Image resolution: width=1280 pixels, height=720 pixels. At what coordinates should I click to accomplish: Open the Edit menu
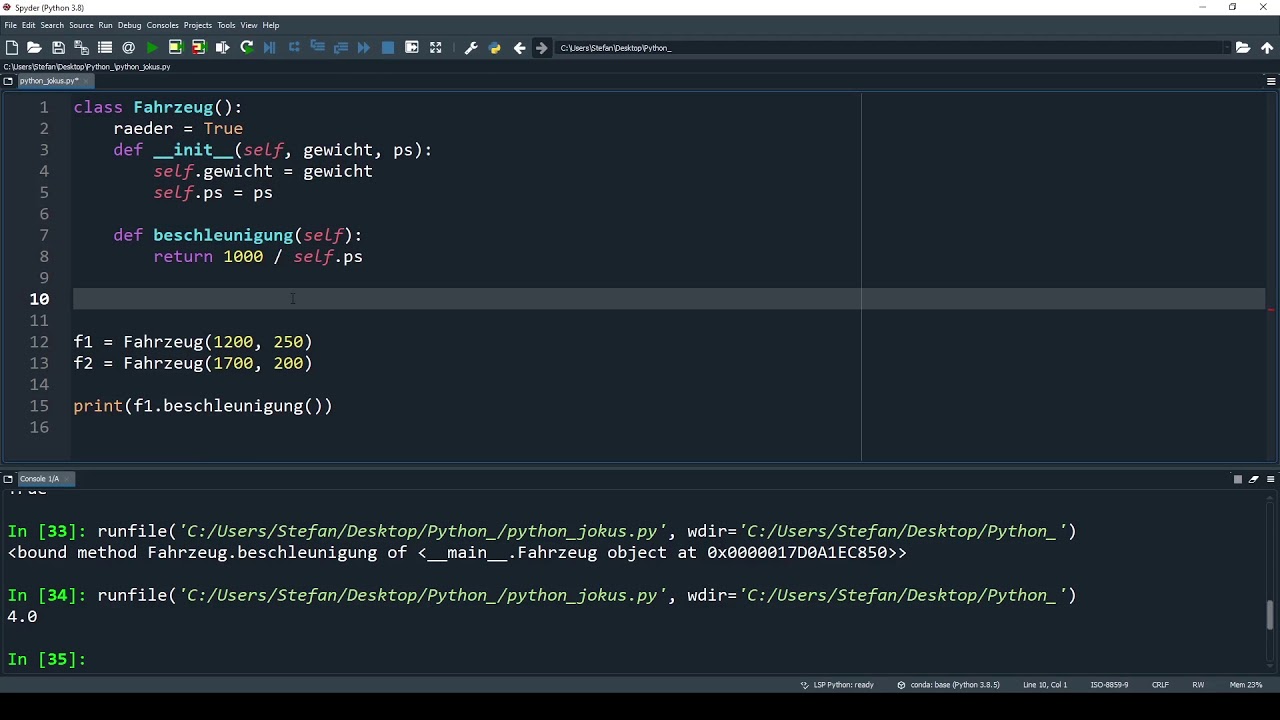click(x=29, y=25)
